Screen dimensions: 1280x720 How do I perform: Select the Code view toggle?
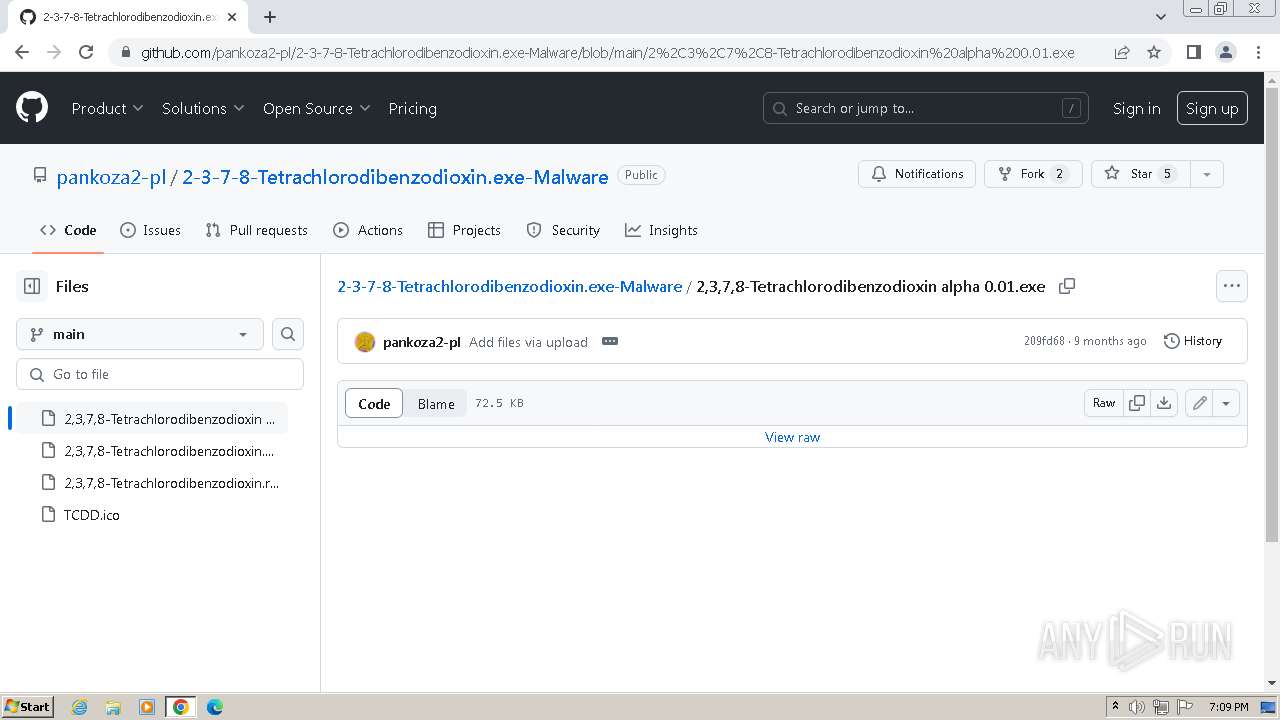[x=374, y=403]
